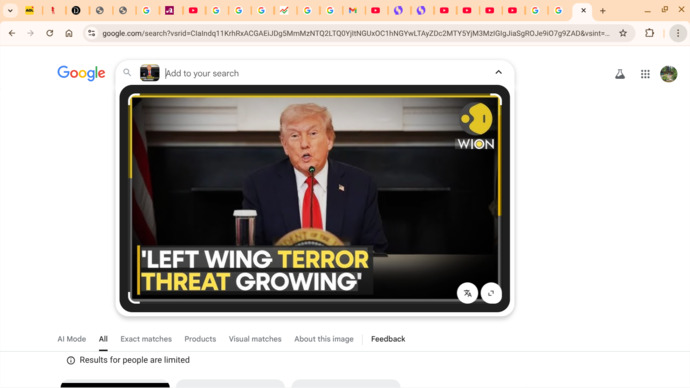
Task: Go back to the previous page
Action: 12,33
